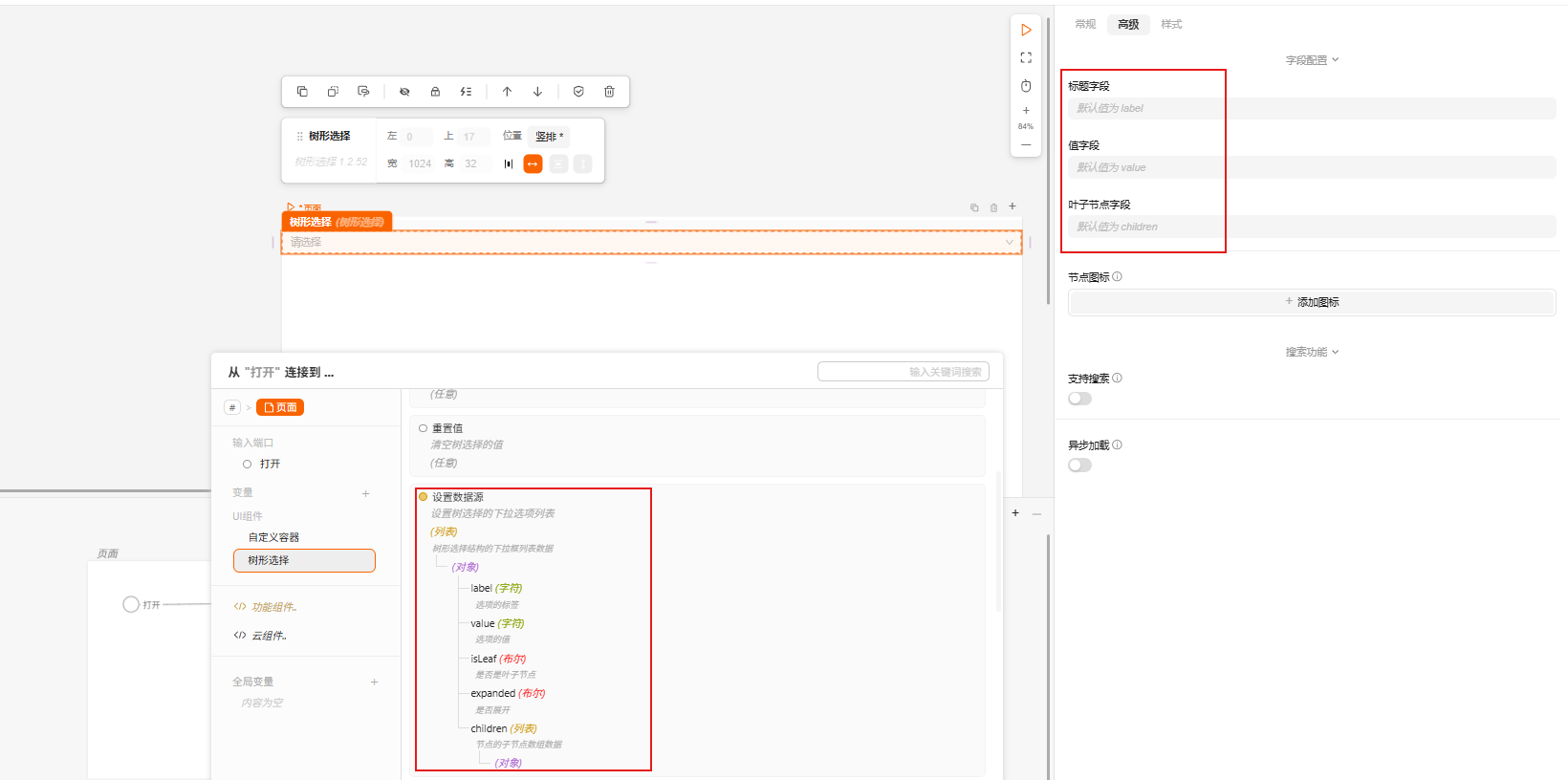The height and width of the screenshot is (780, 1568).
Task: Click the shield check icon in toolbar
Action: pyautogui.click(x=578, y=92)
